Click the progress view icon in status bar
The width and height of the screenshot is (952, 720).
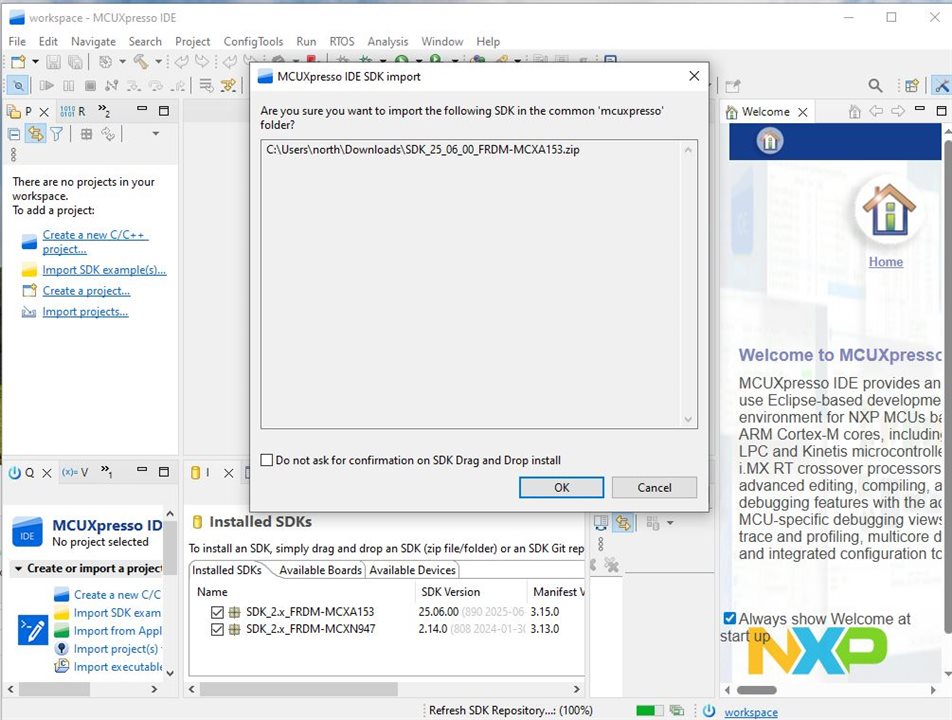coord(676,710)
